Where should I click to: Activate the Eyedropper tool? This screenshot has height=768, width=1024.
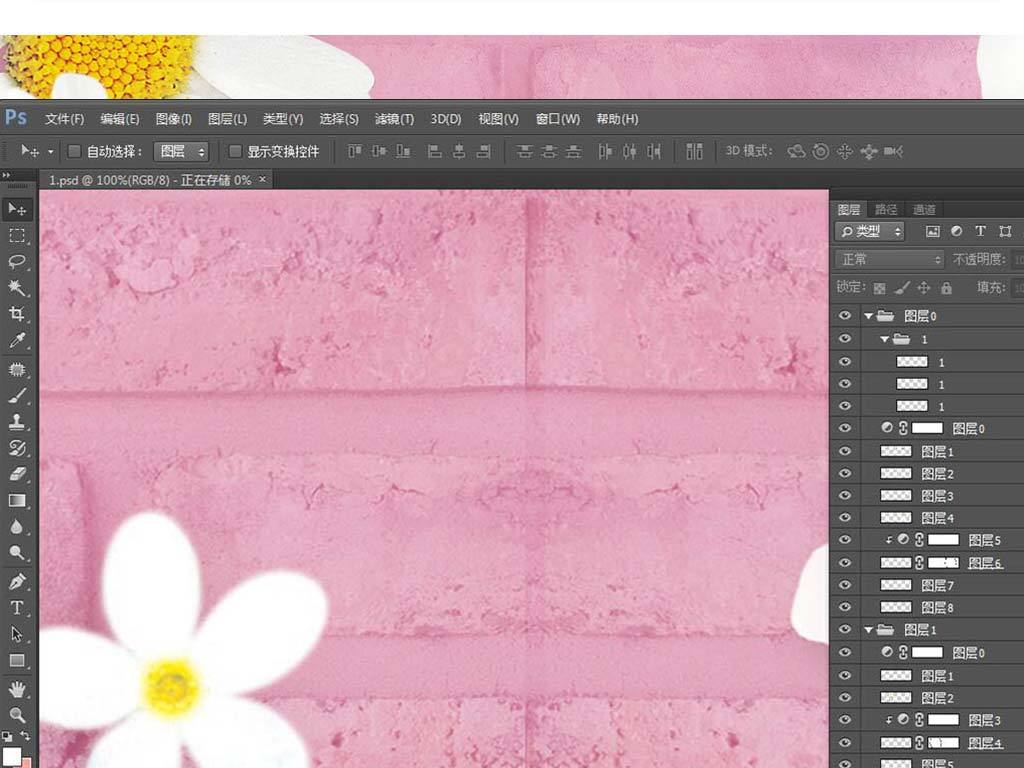click(x=17, y=341)
